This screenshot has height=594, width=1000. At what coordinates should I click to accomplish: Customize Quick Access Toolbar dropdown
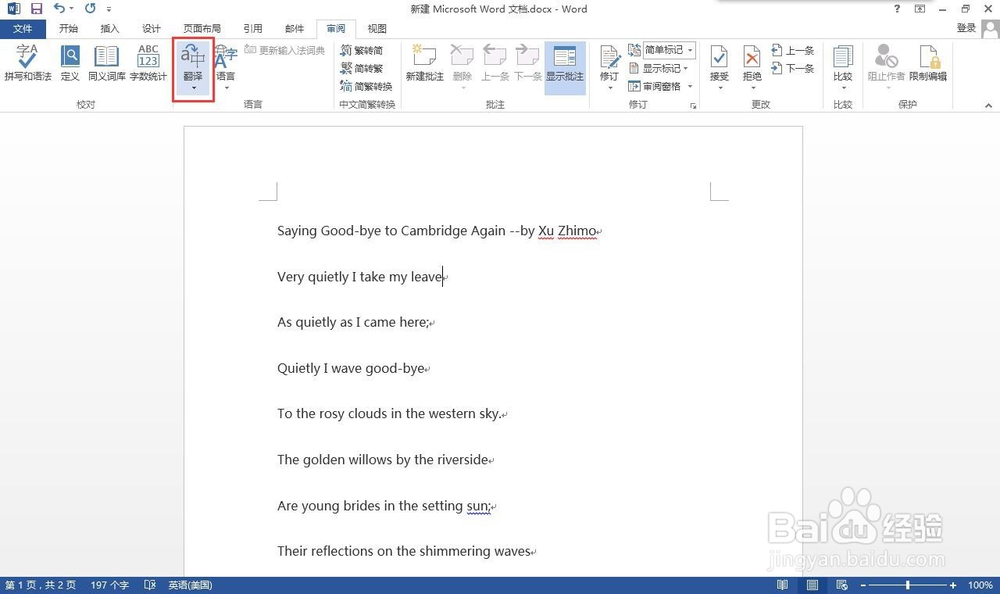109,9
